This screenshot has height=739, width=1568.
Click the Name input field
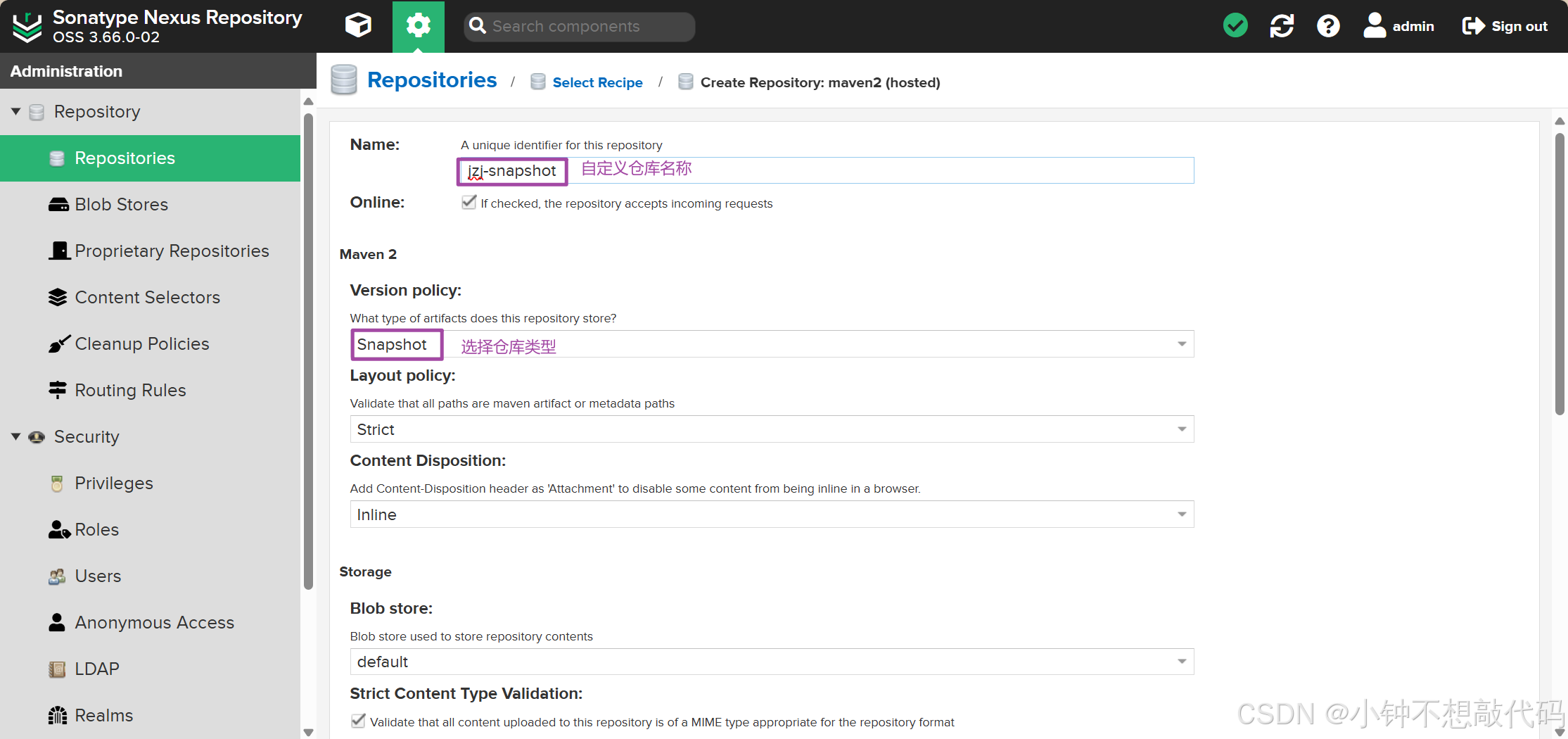pos(826,170)
